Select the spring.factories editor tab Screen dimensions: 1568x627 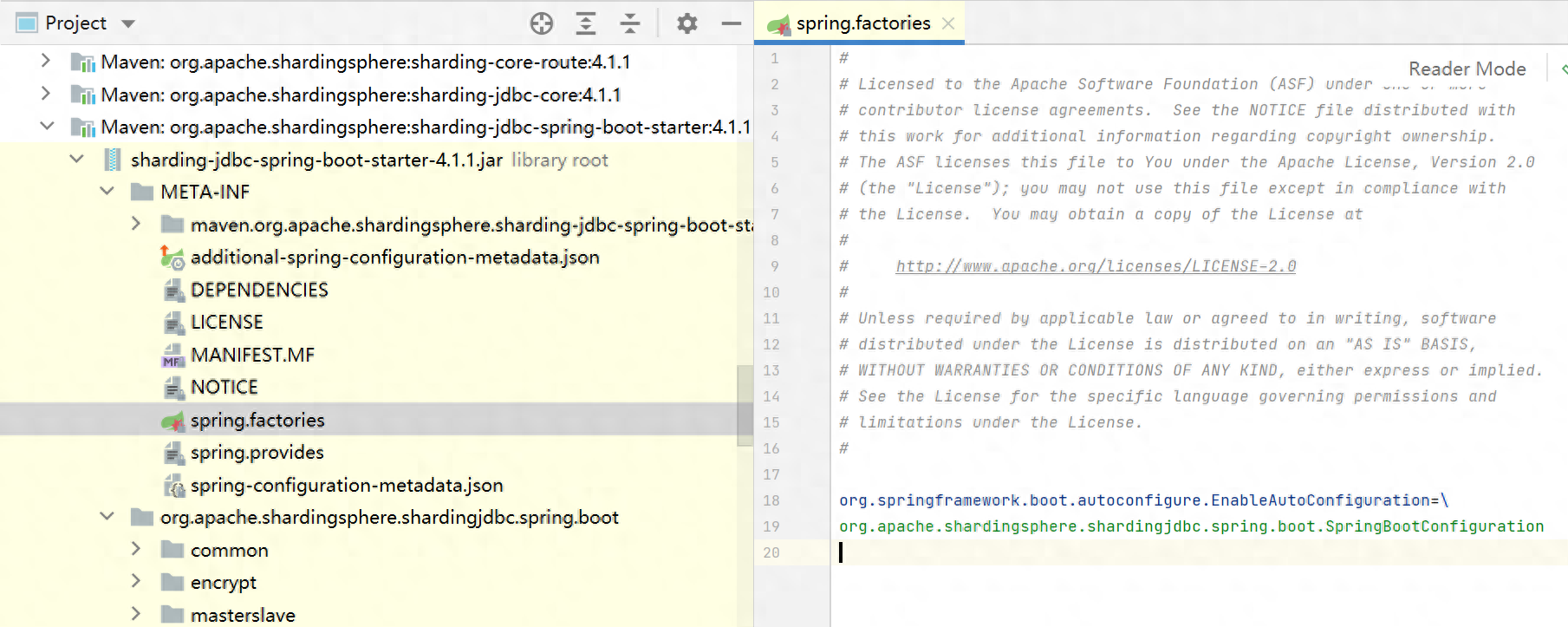tap(862, 23)
